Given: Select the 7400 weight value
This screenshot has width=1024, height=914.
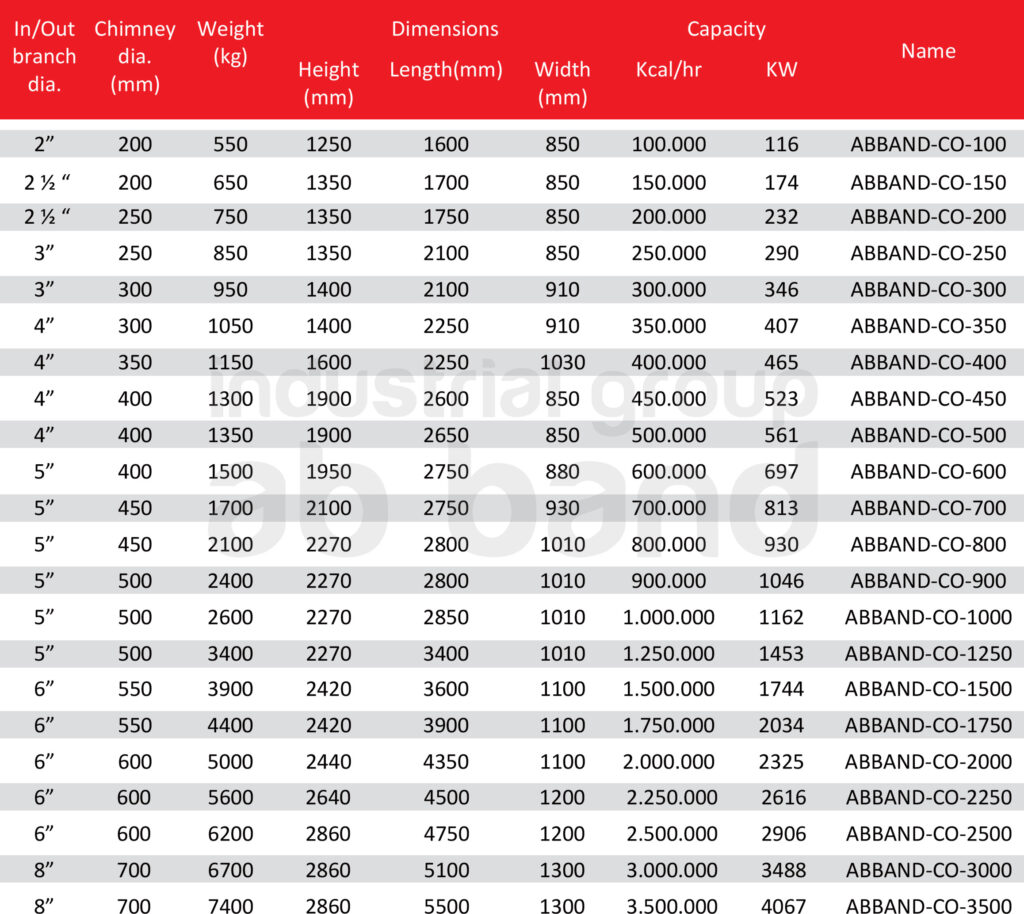Looking at the screenshot, I should point(230,905).
